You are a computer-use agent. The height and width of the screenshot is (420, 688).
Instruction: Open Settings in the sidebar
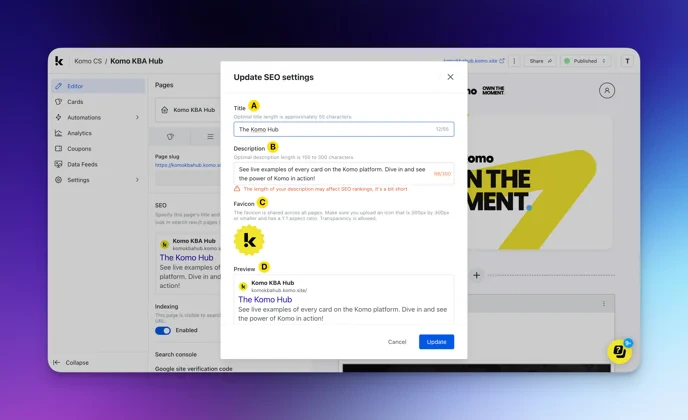98,180
